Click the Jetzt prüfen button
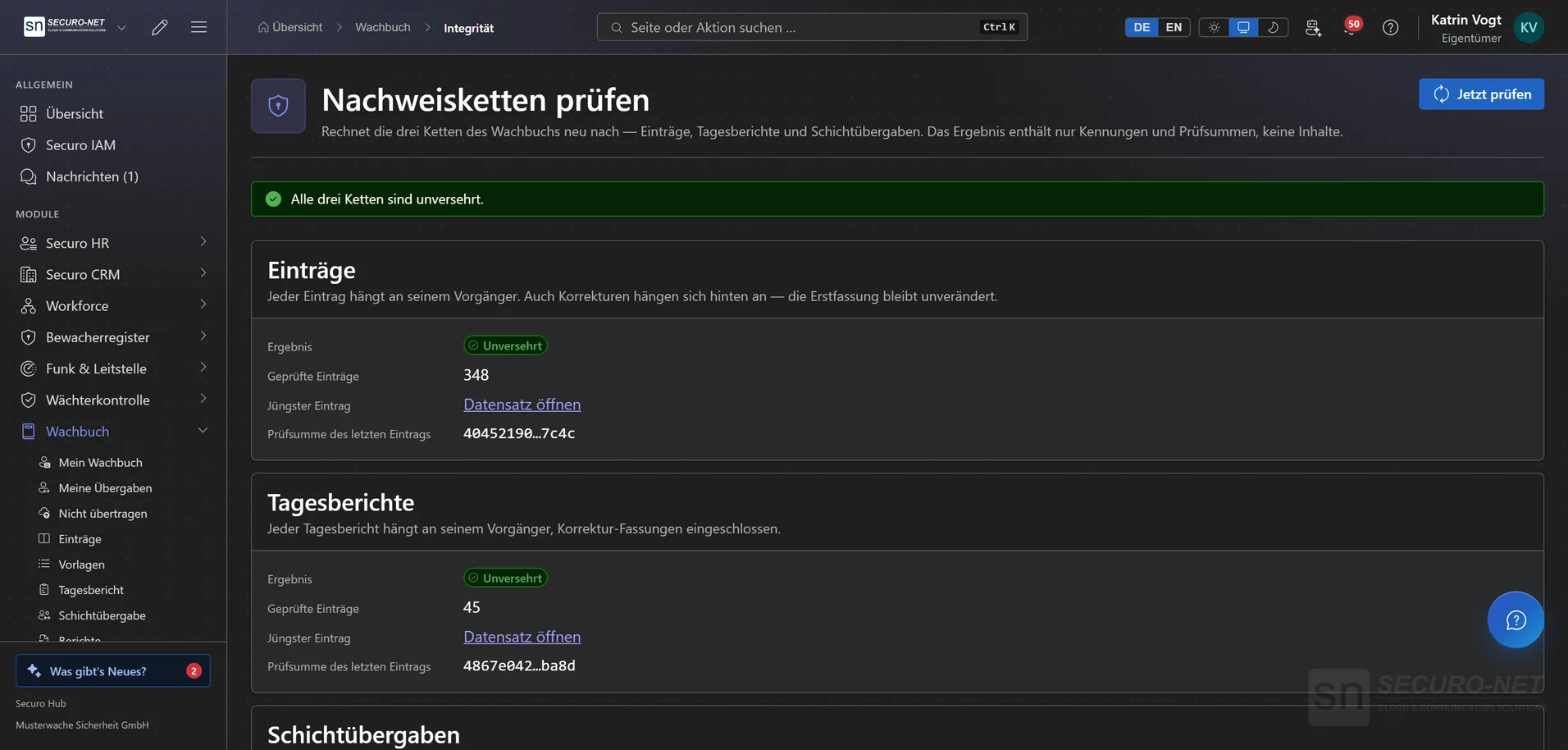The image size is (1568, 750). coord(1481,94)
